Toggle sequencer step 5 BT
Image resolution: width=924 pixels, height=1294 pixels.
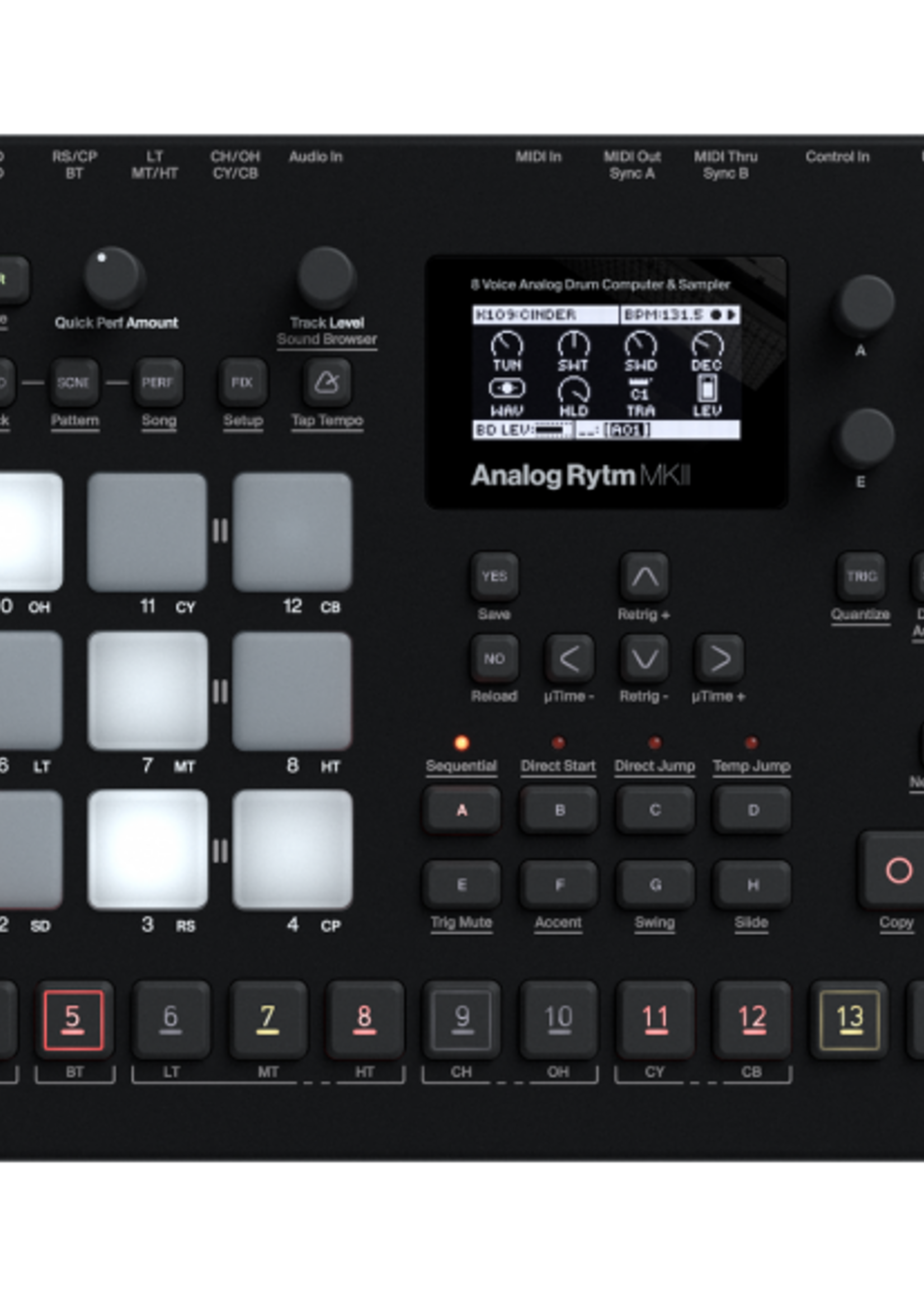(x=74, y=1020)
